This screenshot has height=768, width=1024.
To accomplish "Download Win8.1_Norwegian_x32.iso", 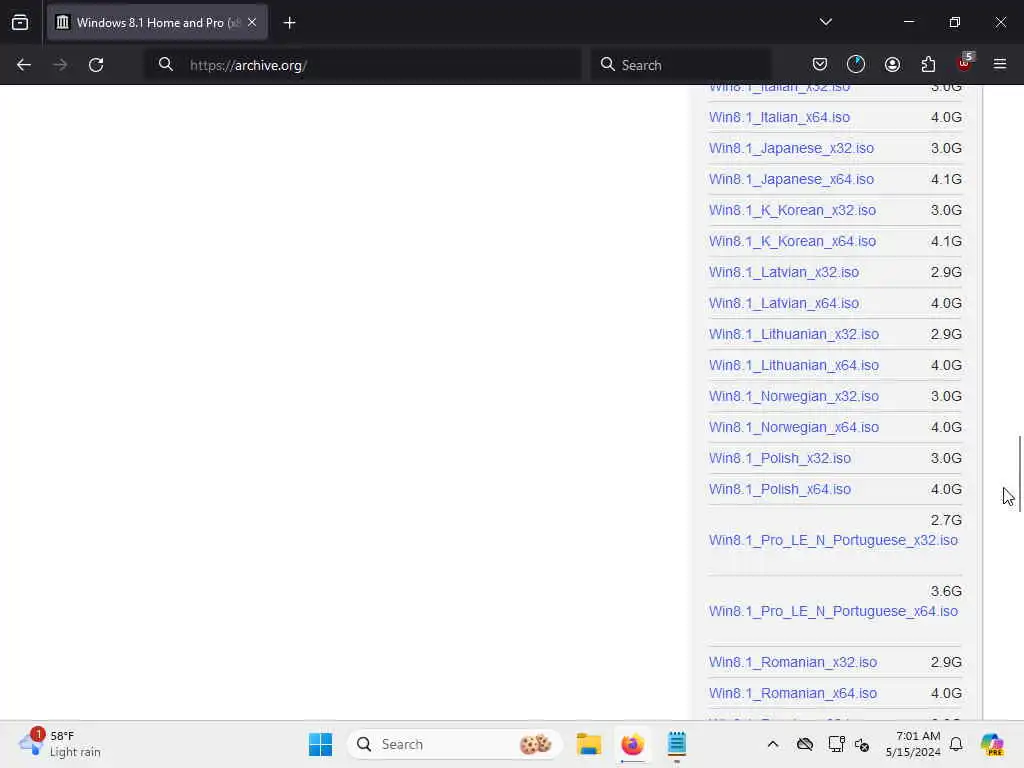I will click(x=793, y=396).
